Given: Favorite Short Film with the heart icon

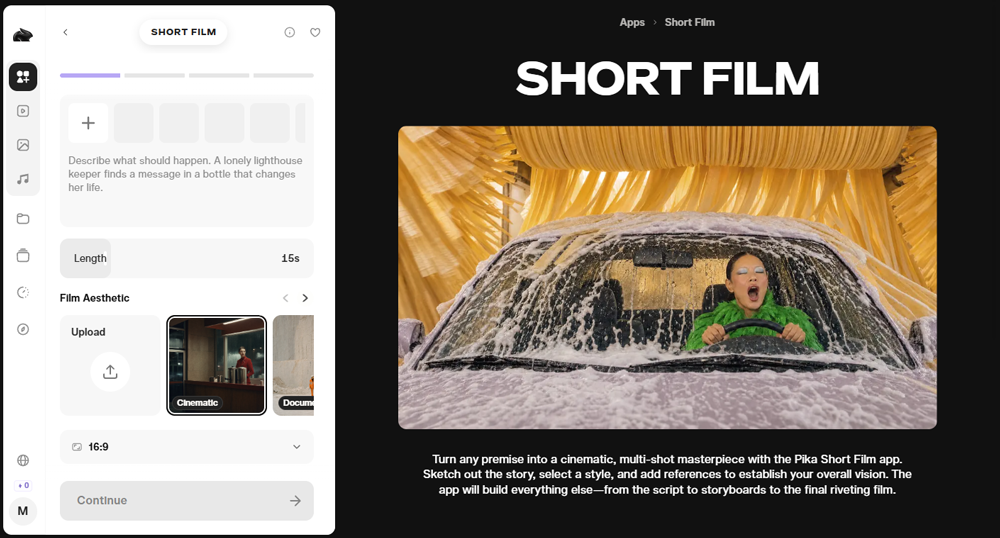Looking at the screenshot, I should (315, 32).
